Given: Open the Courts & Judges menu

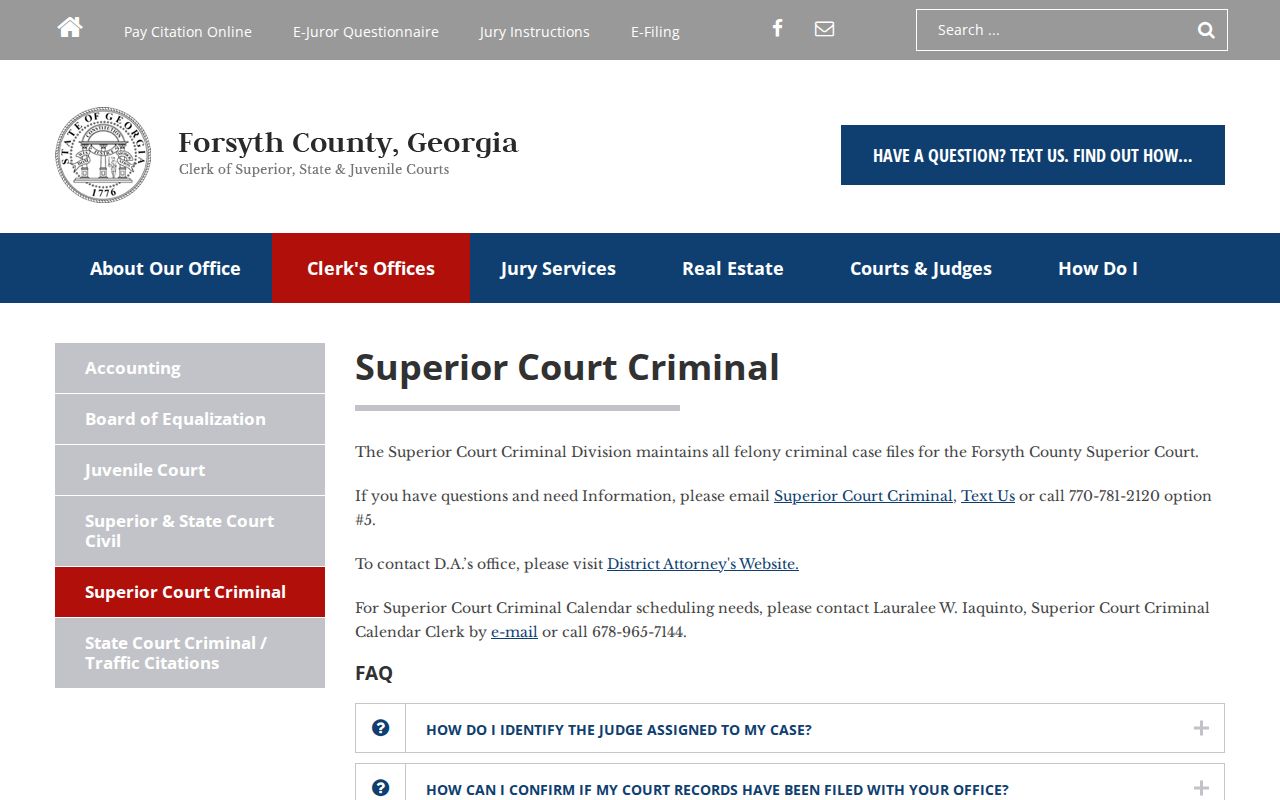Looking at the screenshot, I should [921, 268].
